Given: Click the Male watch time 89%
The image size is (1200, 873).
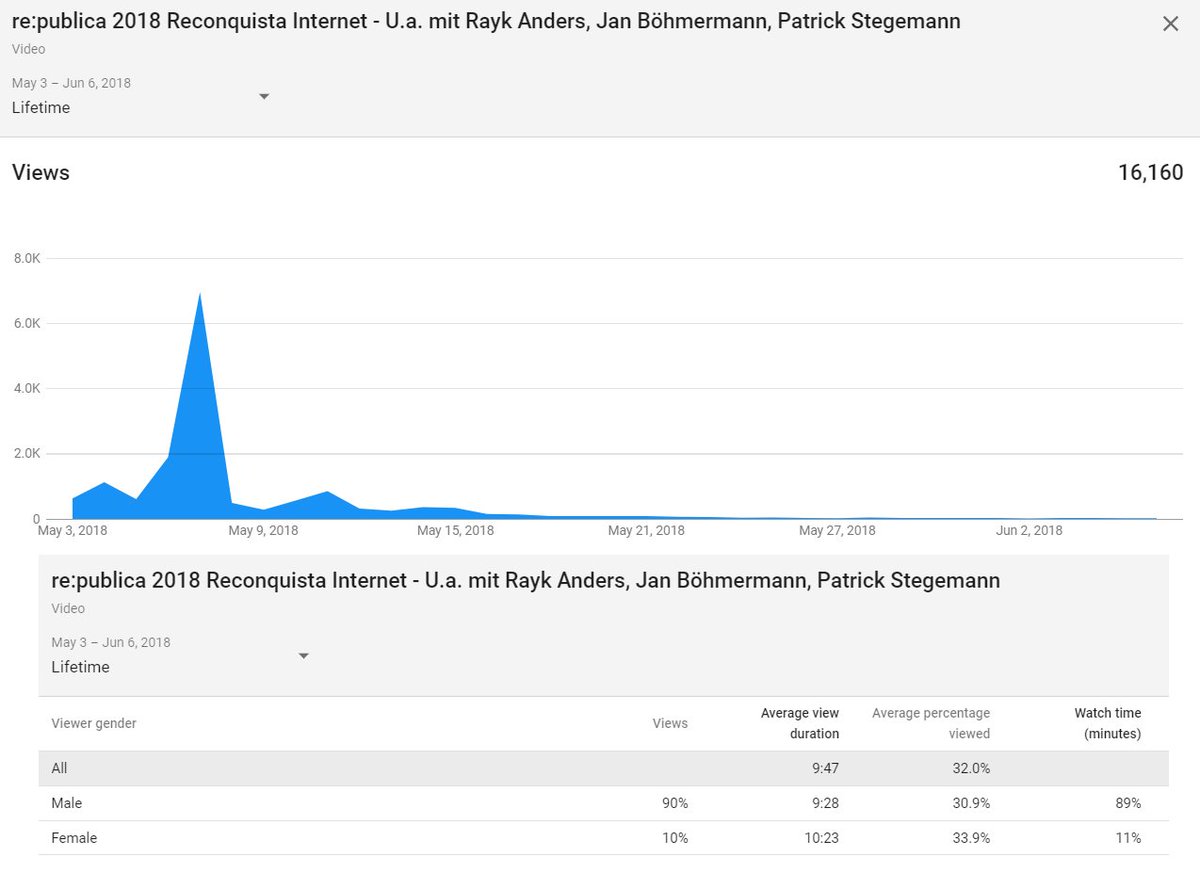Looking at the screenshot, I should tap(1127, 803).
